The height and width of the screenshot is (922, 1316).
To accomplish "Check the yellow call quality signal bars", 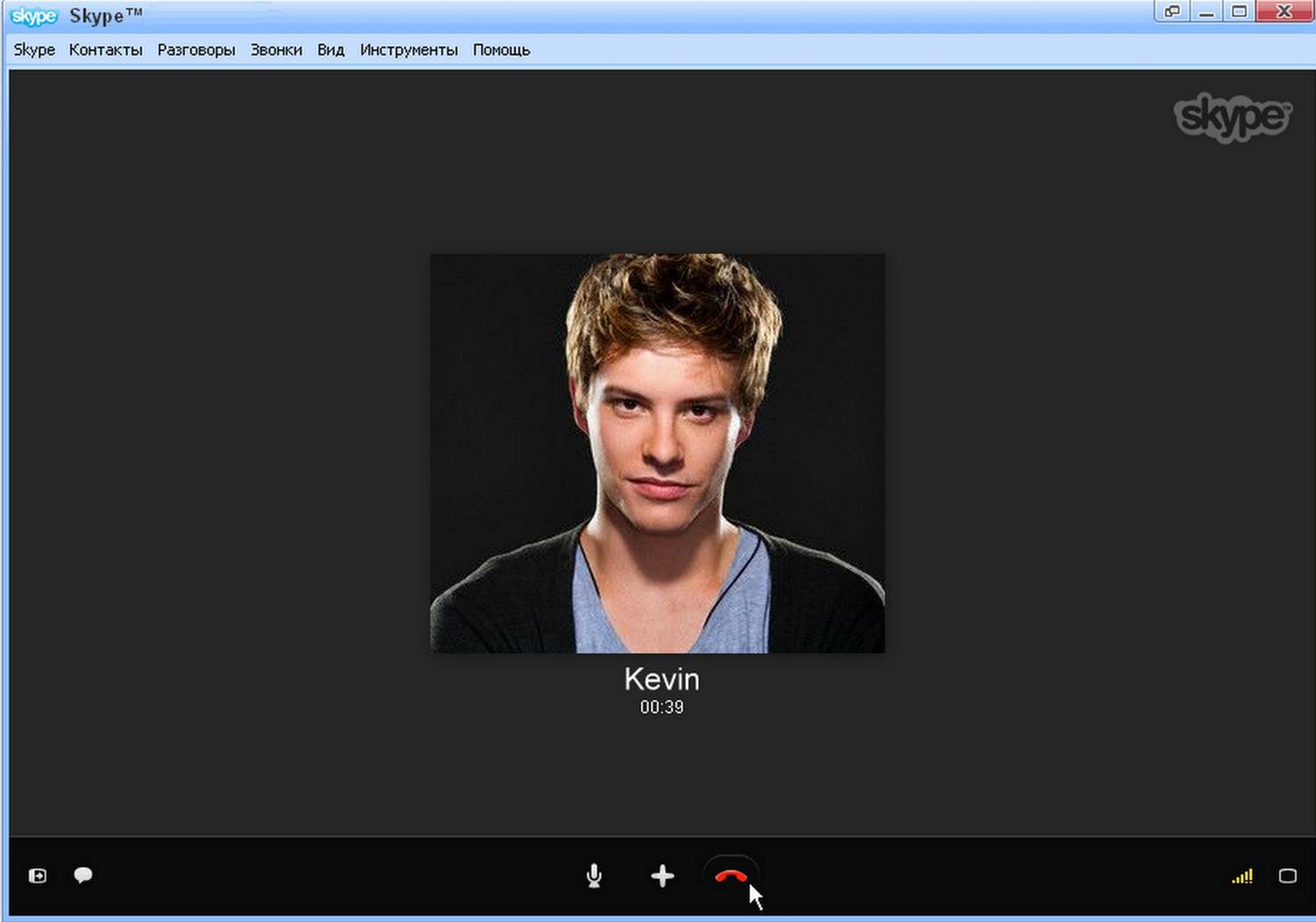I will [x=1242, y=876].
